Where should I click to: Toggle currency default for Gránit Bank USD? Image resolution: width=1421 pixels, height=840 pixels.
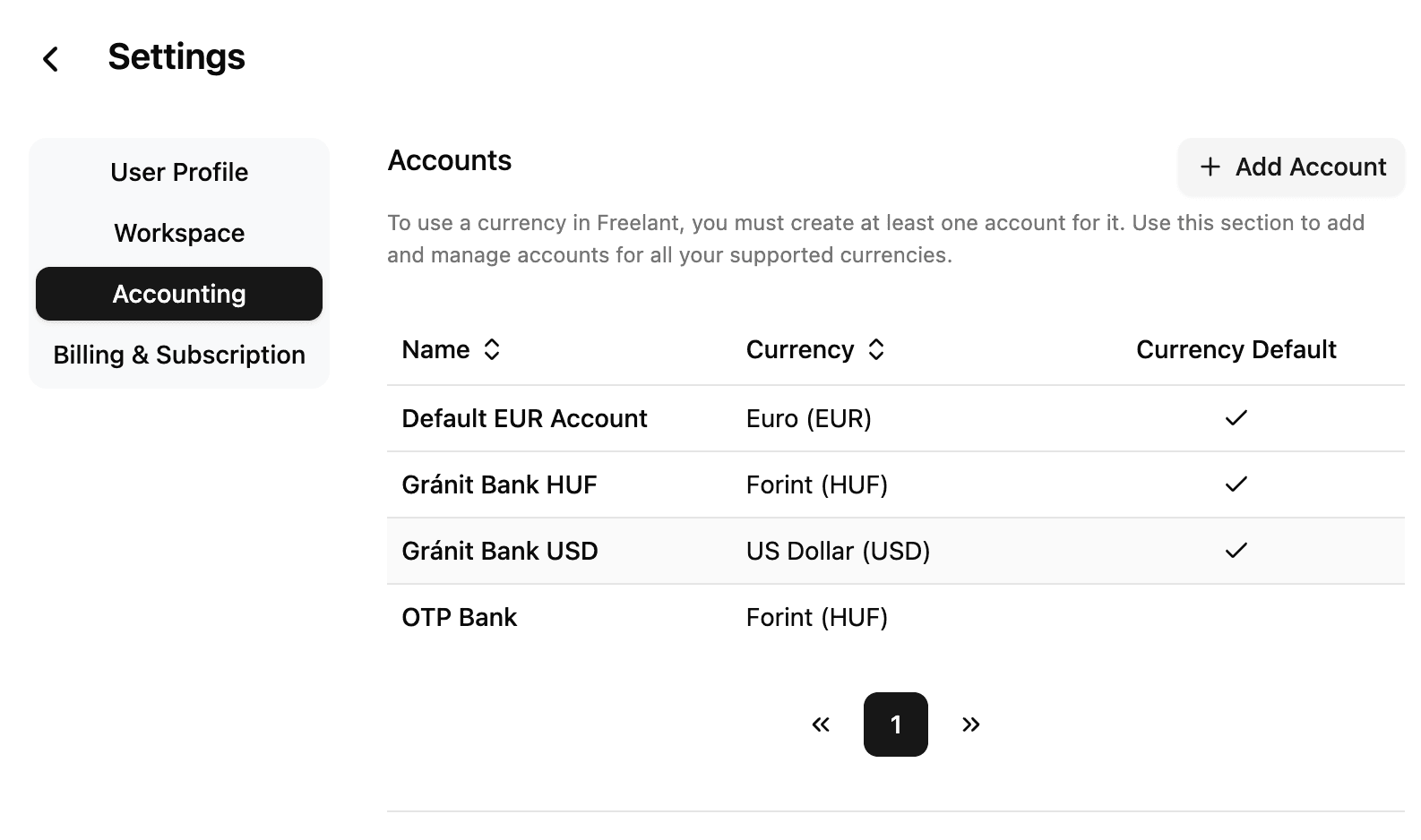point(1236,551)
